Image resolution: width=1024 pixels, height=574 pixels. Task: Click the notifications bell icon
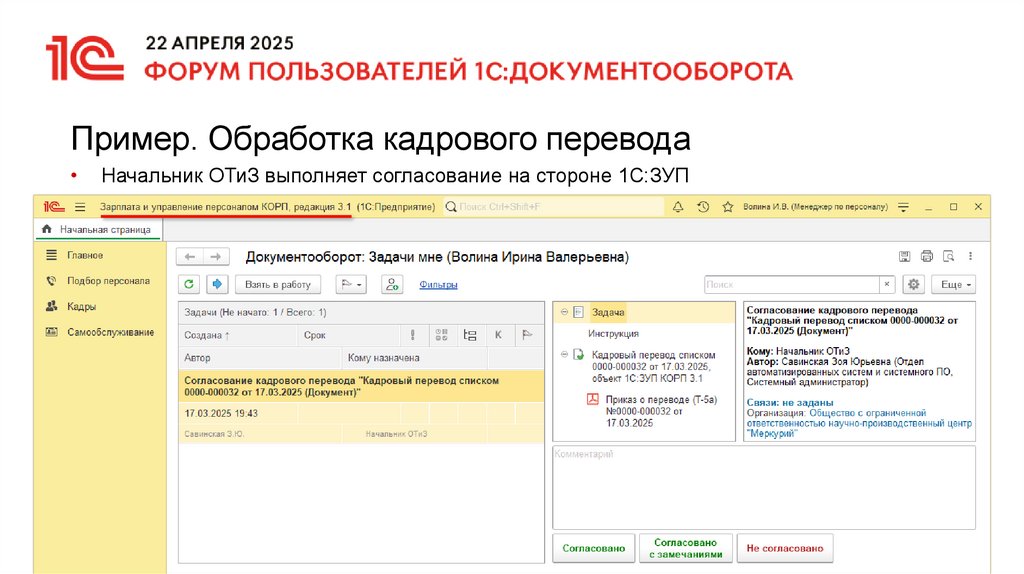[678, 207]
